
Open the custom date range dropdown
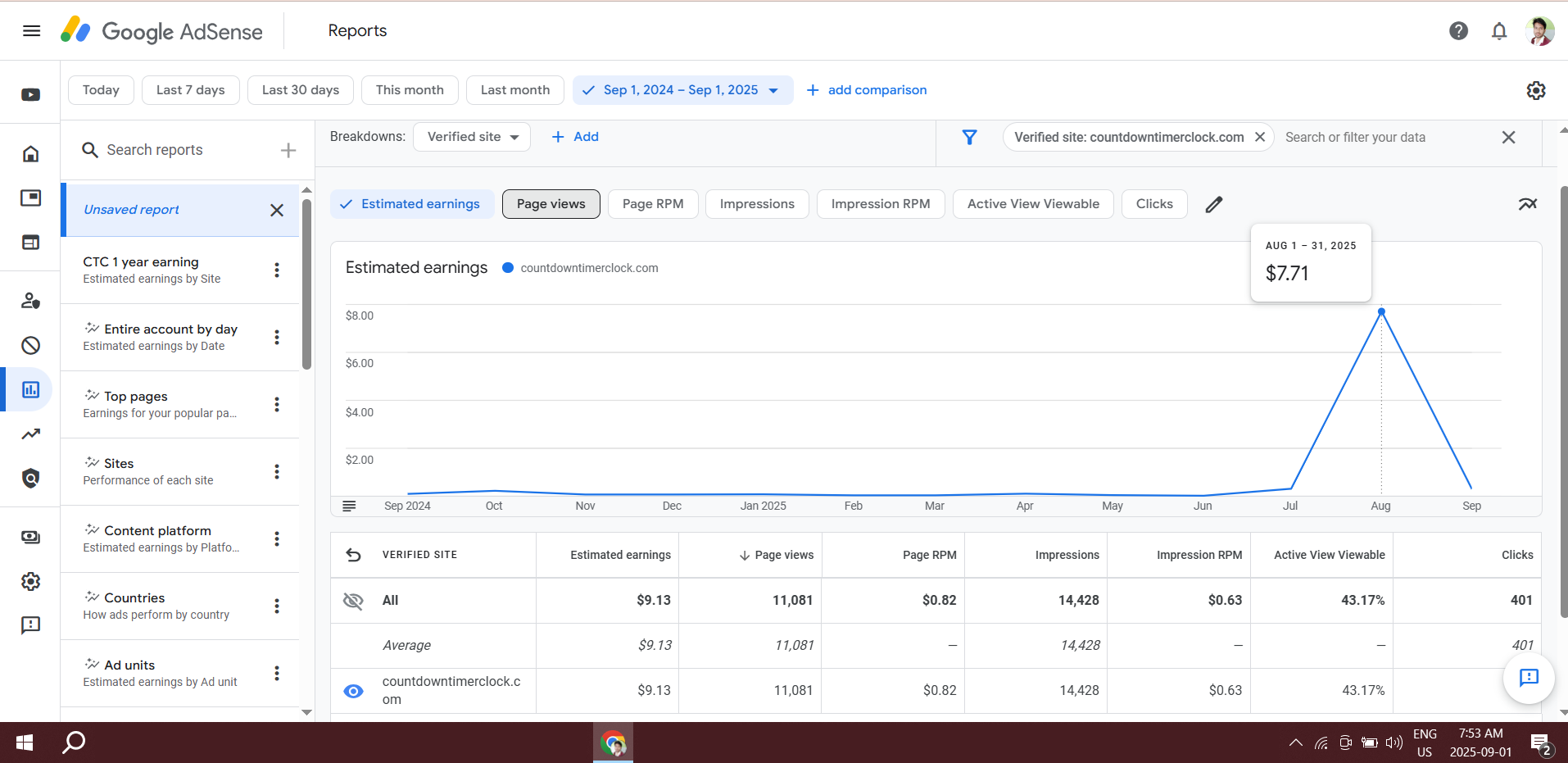pyautogui.click(x=683, y=90)
